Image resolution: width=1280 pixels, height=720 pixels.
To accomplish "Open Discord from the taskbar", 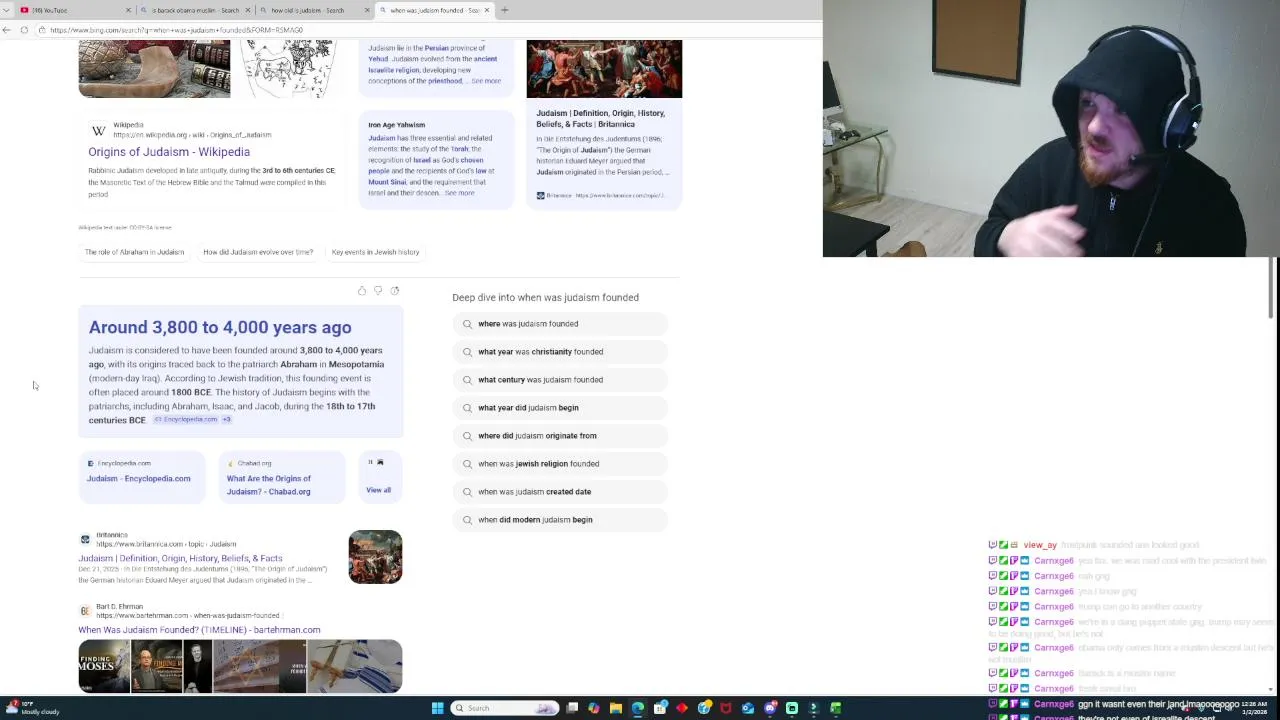I will pos(770,708).
